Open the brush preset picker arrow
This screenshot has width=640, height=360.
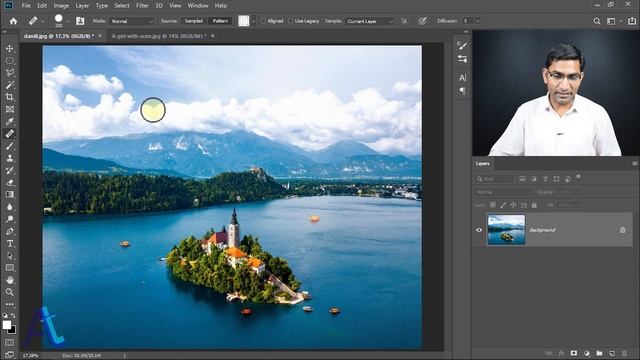[68, 21]
